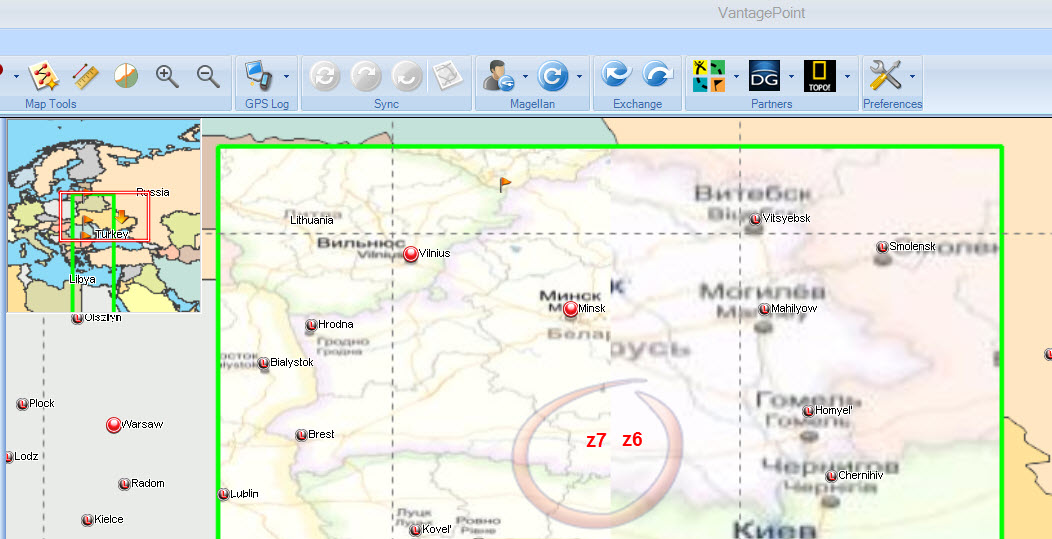Open Preferences tools icon
The height and width of the screenshot is (539, 1052).
885,76
